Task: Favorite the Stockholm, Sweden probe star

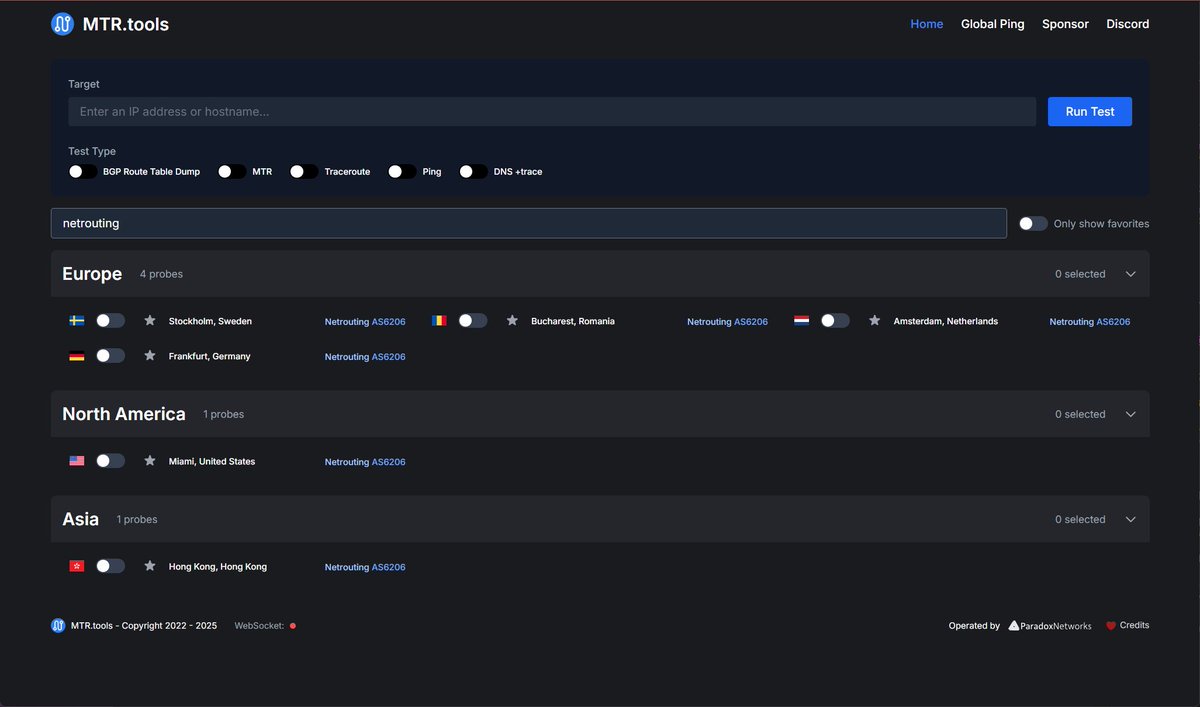Action: click(150, 321)
